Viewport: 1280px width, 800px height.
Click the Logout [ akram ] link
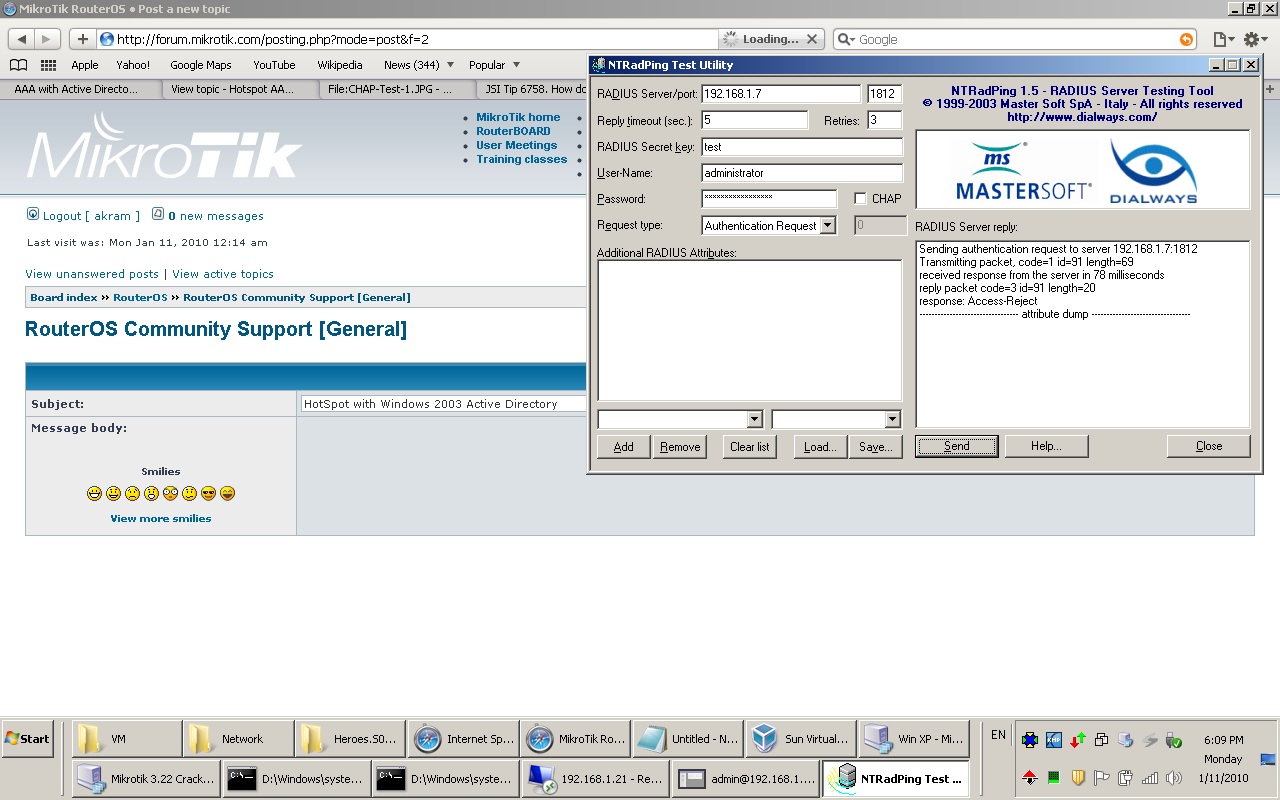coord(90,216)
